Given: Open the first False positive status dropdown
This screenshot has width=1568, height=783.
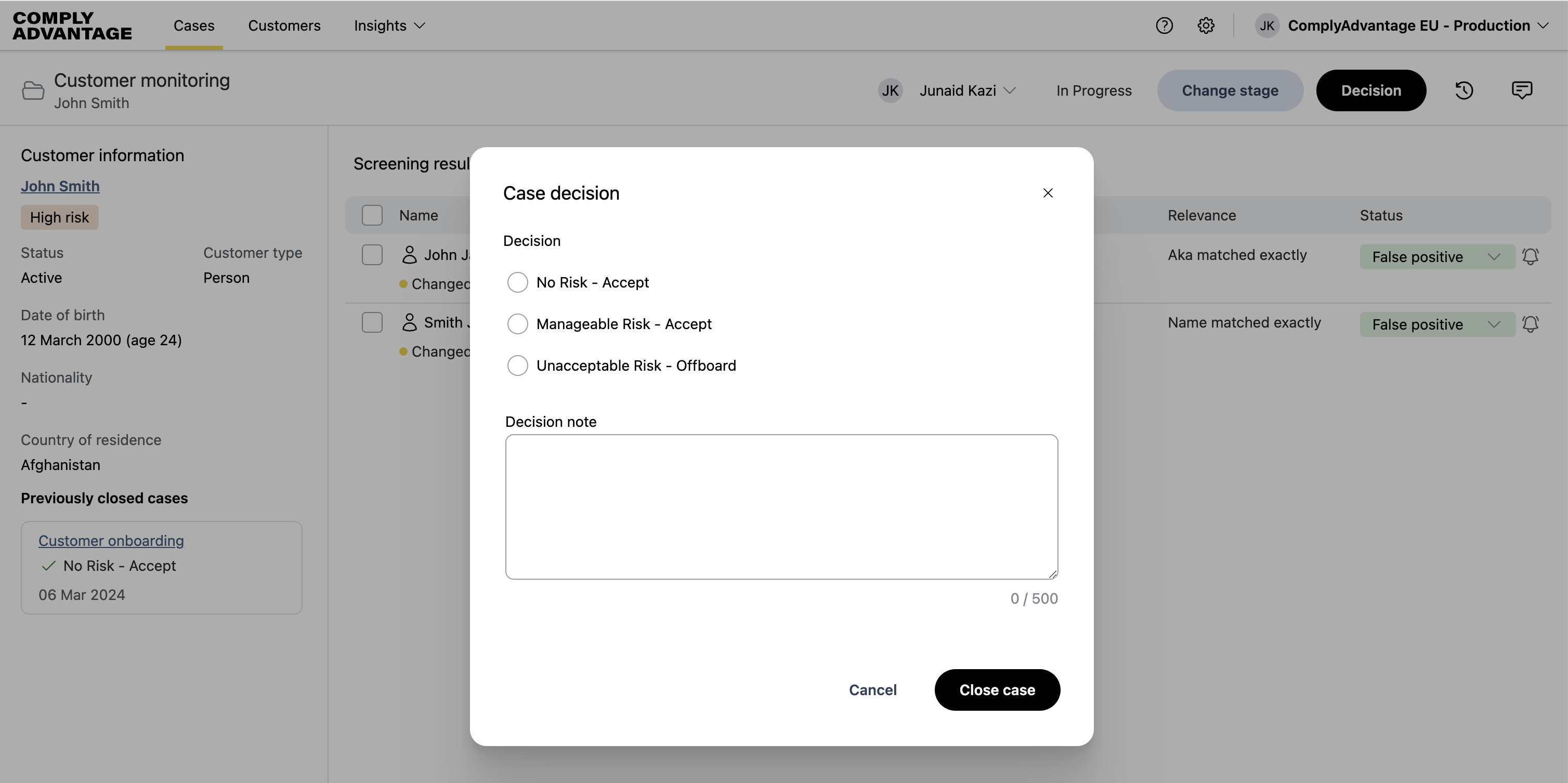Looking at the screenshot, I should pyautogui.click(x=1436, y=257).
